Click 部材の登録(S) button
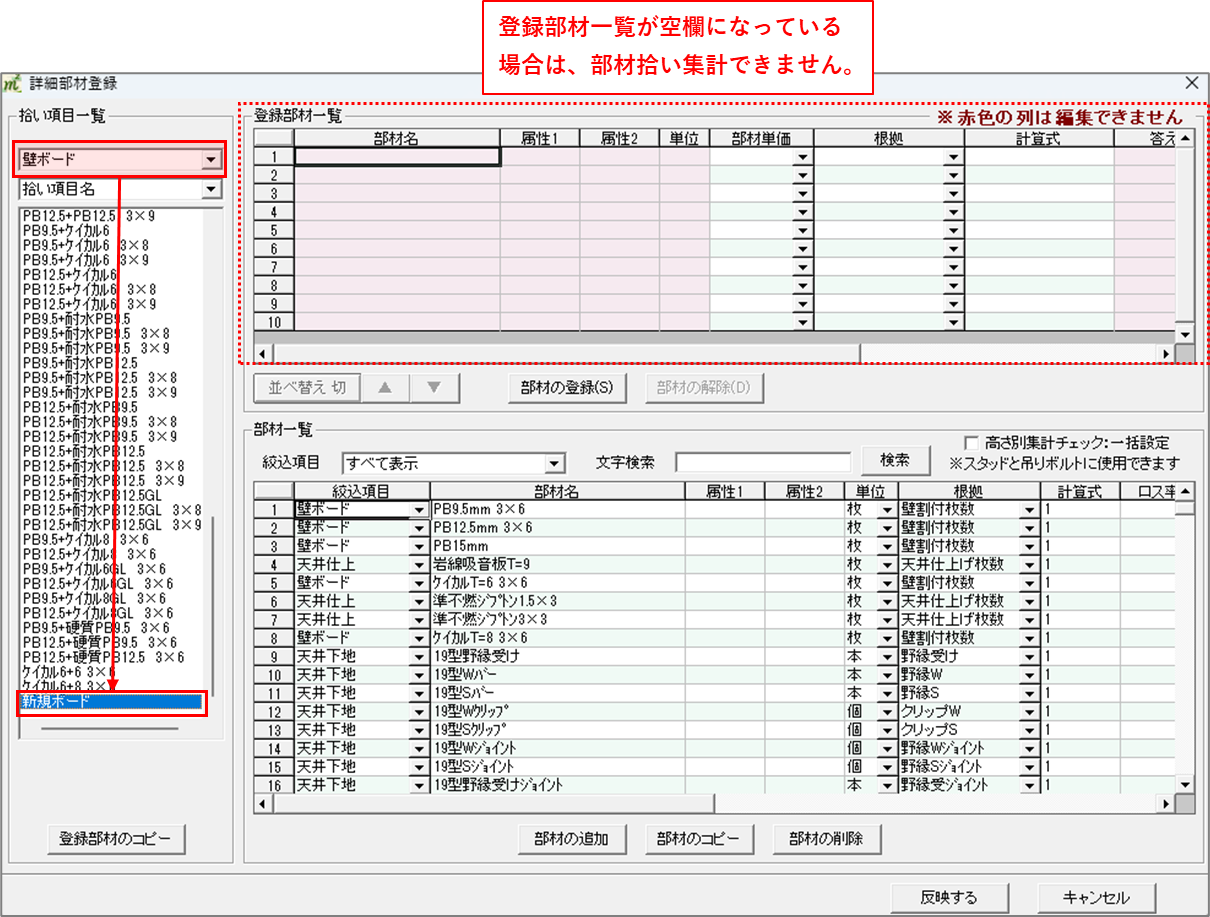The image size is (1210, 917). click(x=567, y=388)
